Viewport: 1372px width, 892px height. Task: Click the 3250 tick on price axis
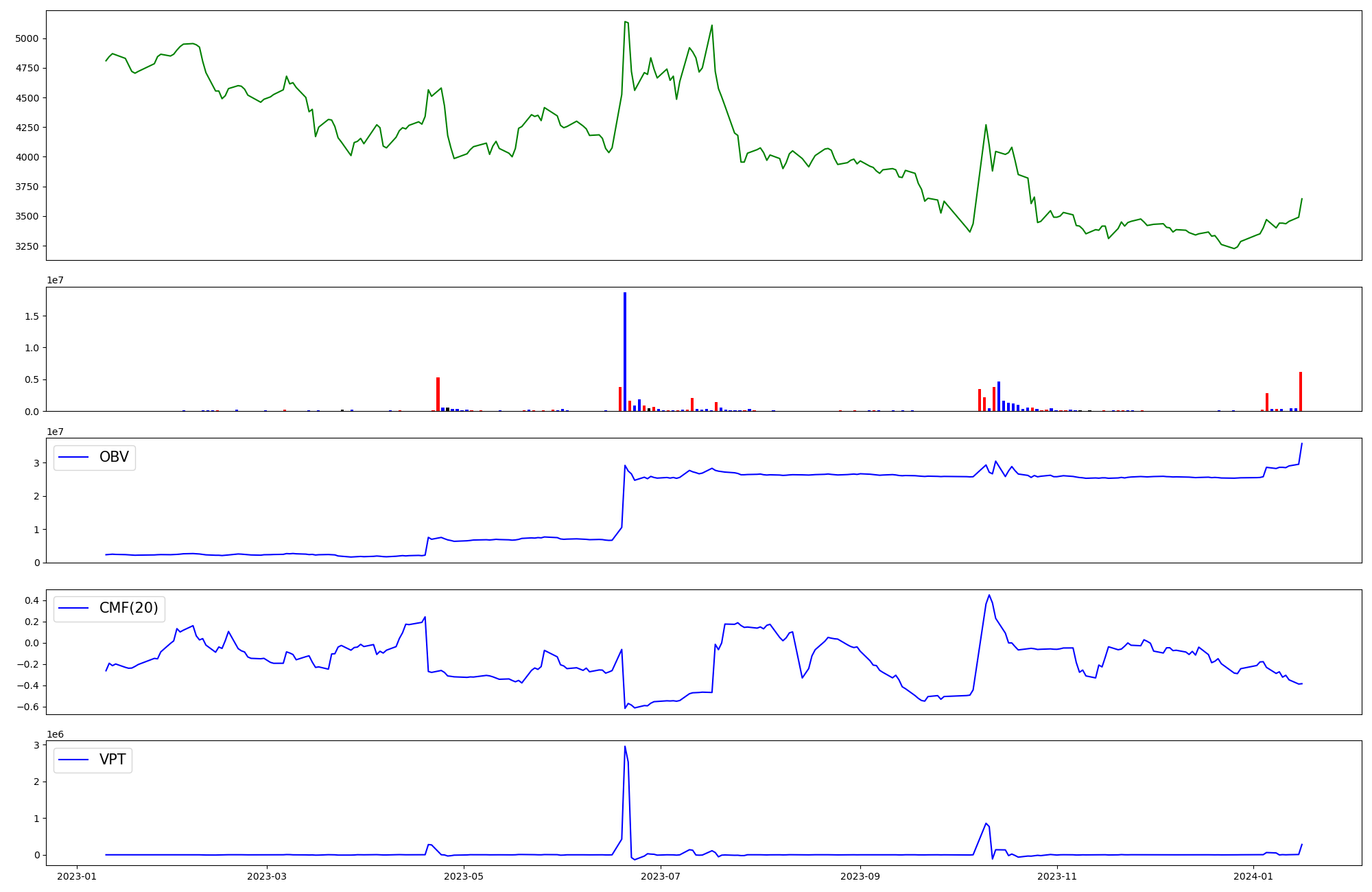coord(27,246)
